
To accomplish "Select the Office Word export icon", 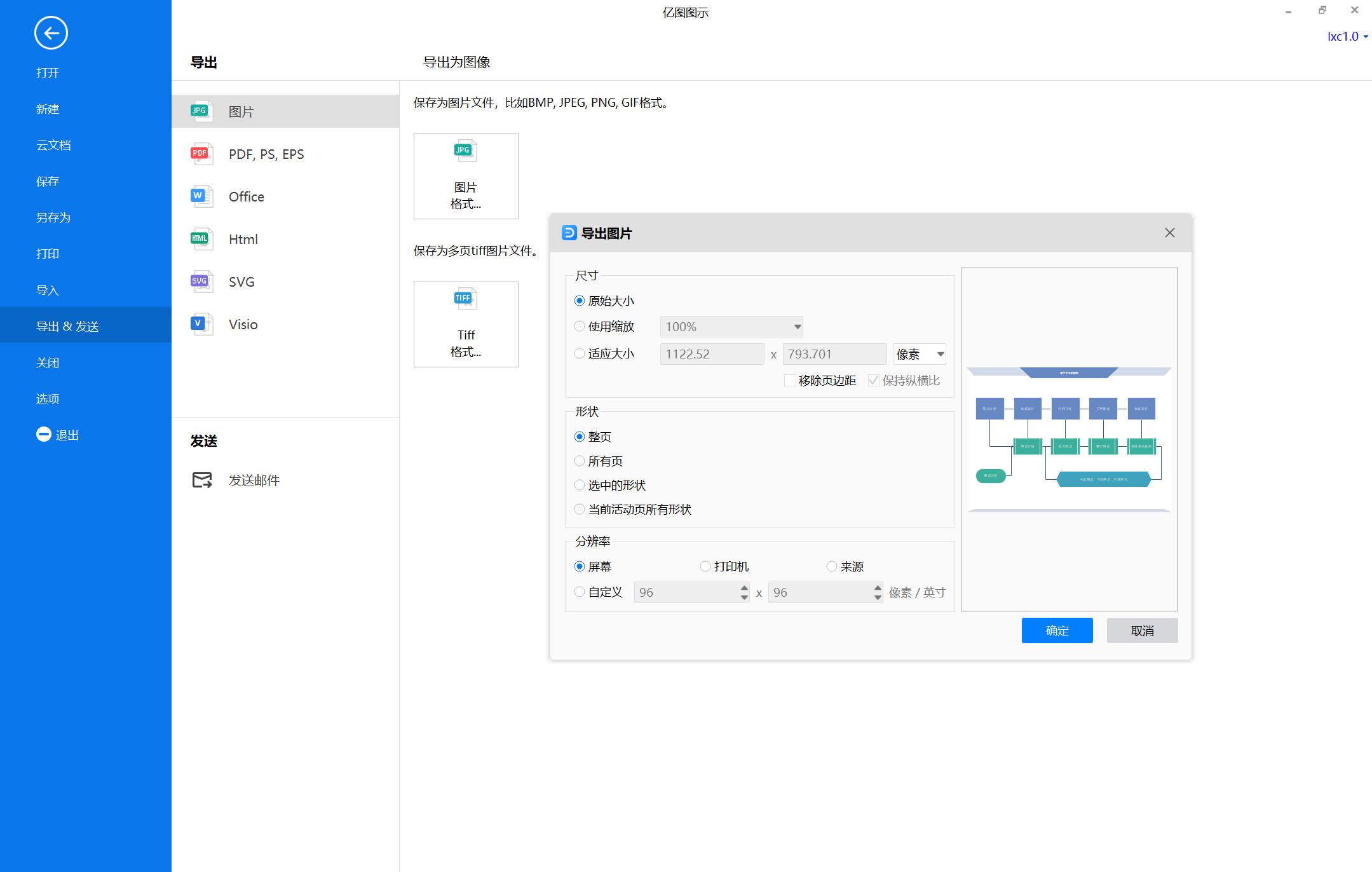I will [x=201, y=196].
